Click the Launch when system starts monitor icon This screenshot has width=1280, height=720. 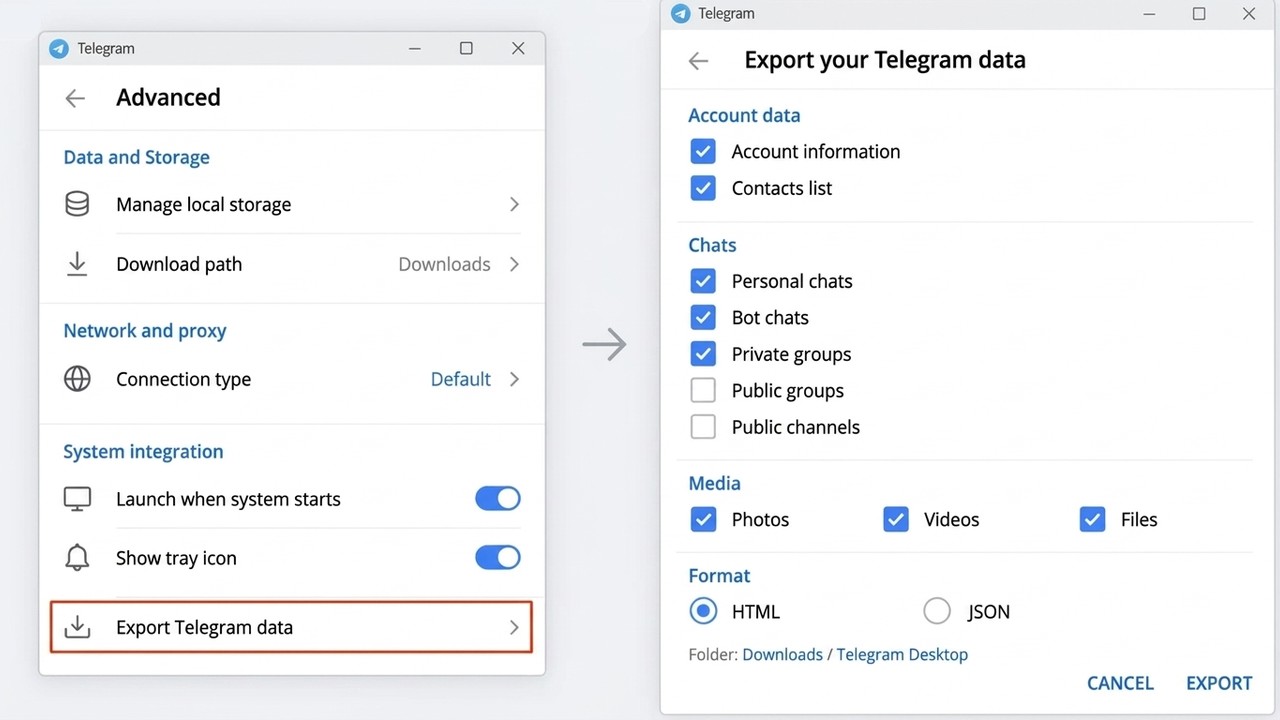coord(77,498)
